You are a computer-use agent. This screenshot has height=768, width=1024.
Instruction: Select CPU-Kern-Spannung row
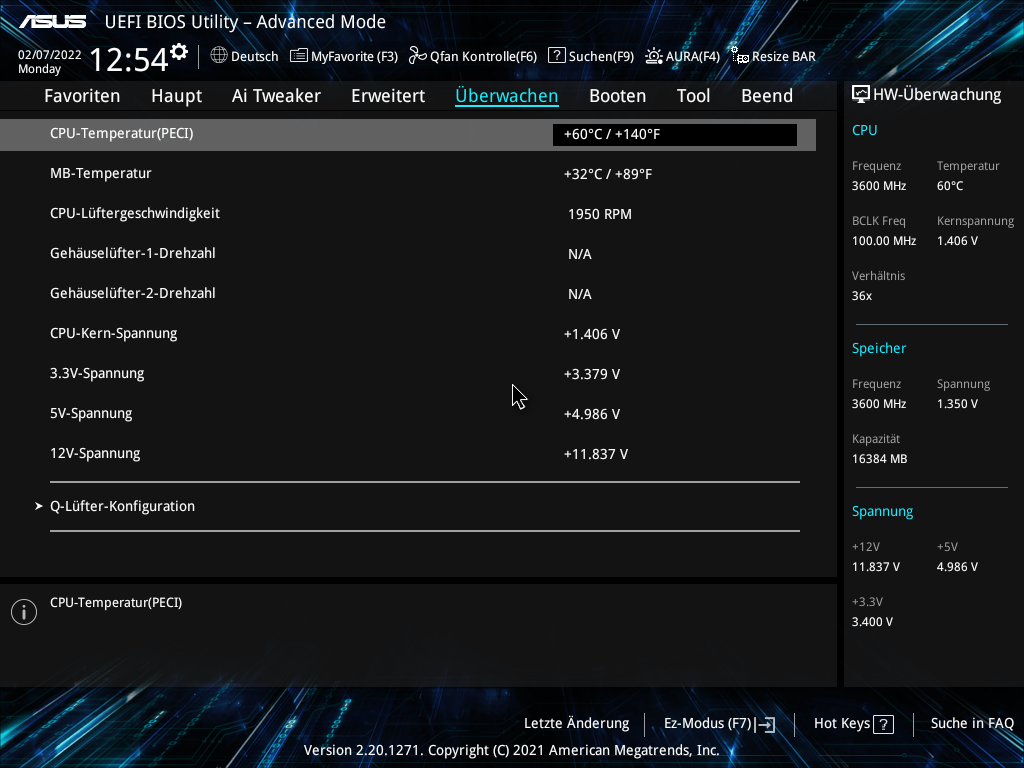coord(408,334)
